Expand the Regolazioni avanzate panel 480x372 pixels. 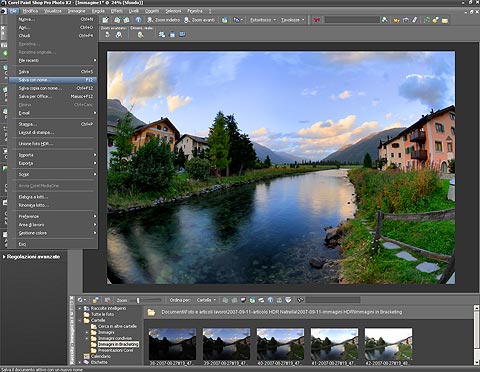[4, 257]
